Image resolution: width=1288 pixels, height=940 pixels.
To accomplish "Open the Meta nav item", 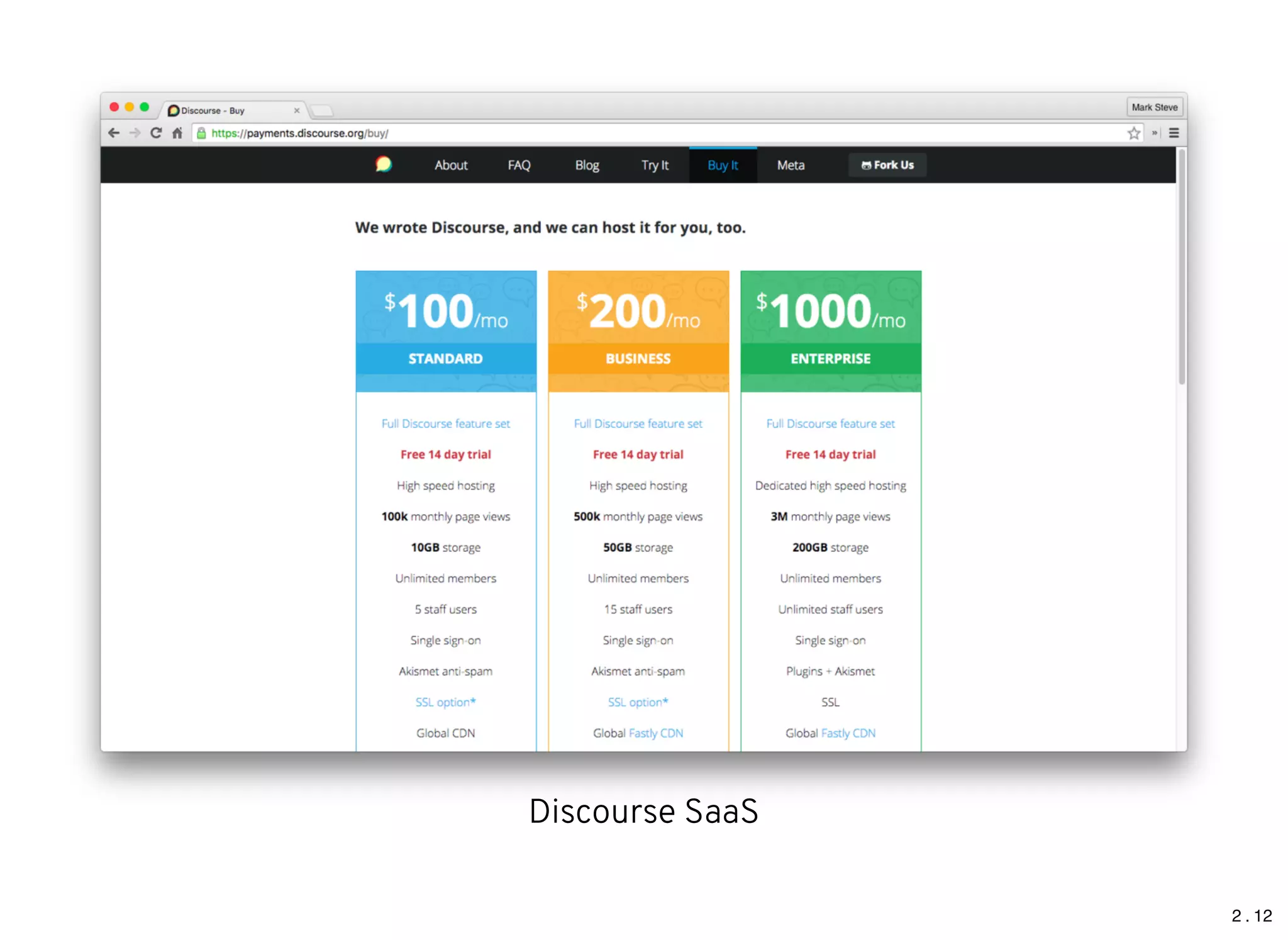I will pyautogui.click(x=791, y=165).
